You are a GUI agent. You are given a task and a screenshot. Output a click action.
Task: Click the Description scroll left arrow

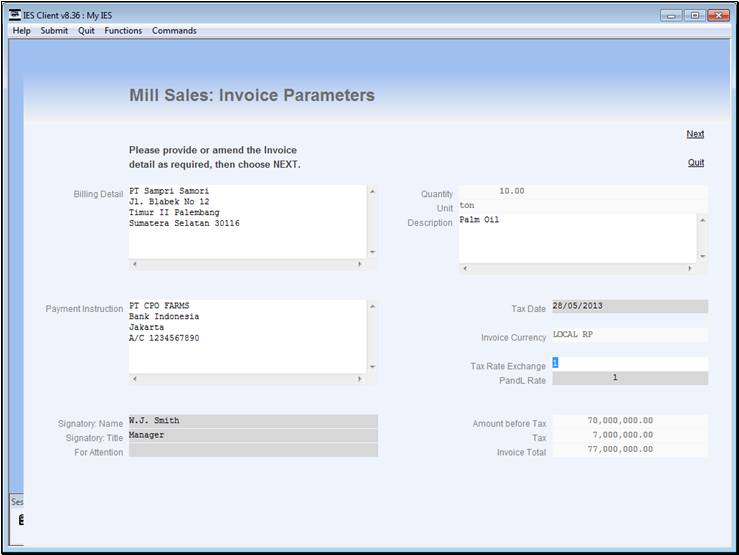click(465, 269)
